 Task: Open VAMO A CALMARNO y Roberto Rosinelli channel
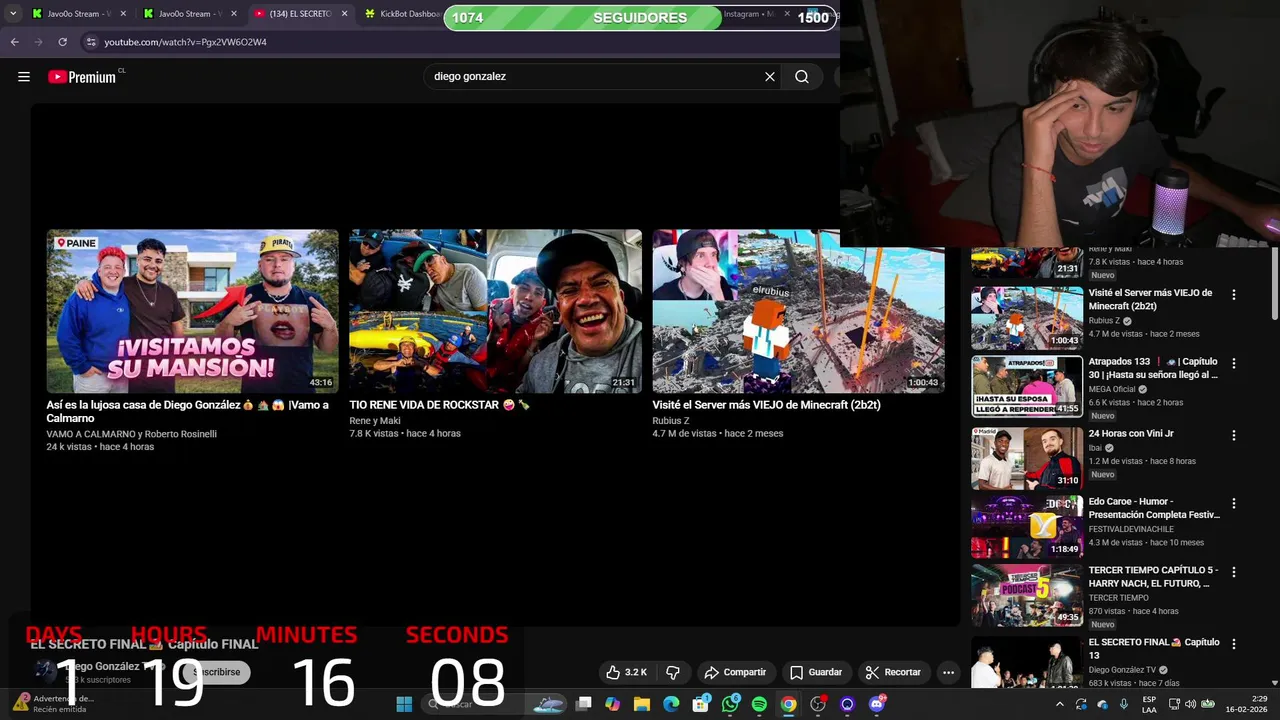point(131,434)
